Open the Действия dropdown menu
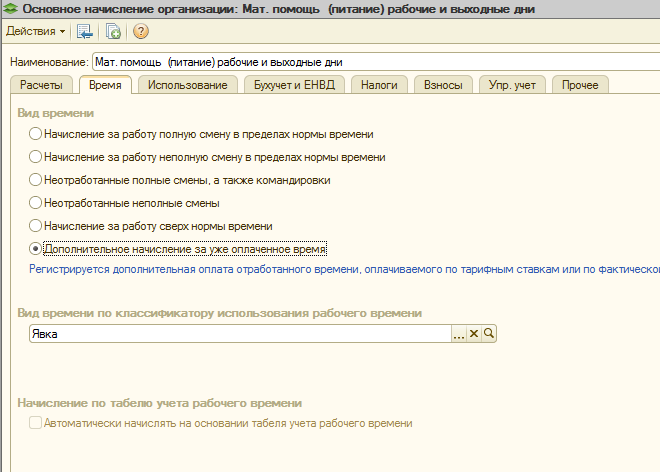This screenshot has height=472, width=660. coord(35,31)
